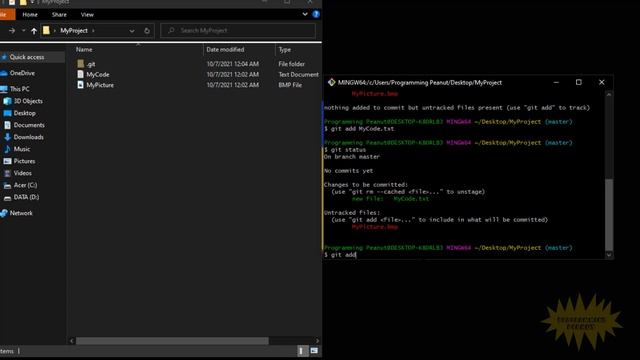The width and height of the screenshot is (640, 360).
Task: Open Pictures in navigation pane
Action: pyautogui.click(x=24, y=161)
